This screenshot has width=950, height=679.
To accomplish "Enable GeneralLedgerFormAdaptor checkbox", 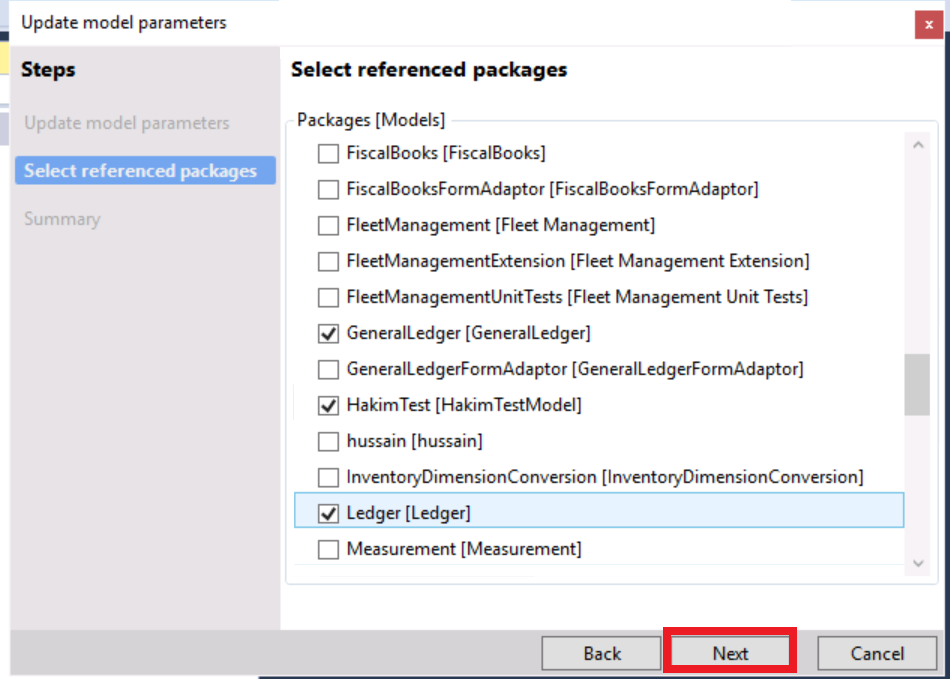I will point(328,369).
